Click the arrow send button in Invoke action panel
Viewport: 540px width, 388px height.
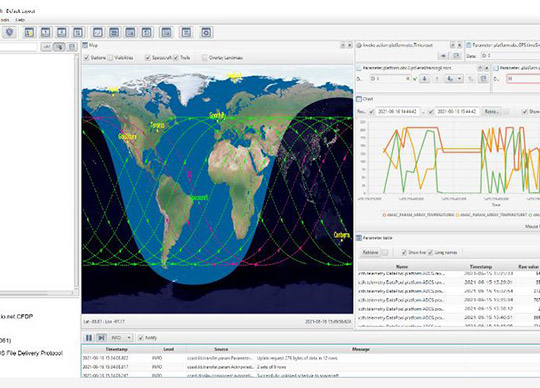[444, 56]
